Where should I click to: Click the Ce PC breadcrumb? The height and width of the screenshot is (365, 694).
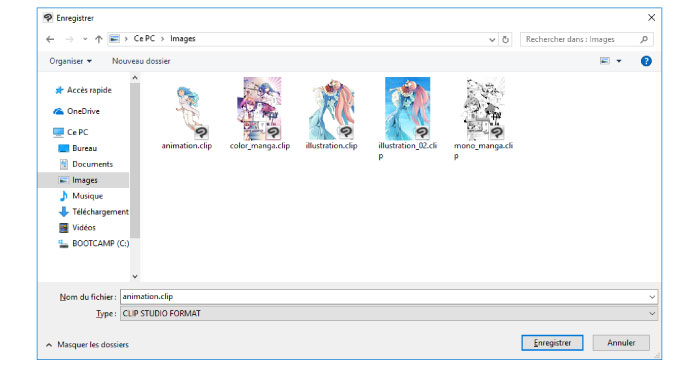[144, 39]
